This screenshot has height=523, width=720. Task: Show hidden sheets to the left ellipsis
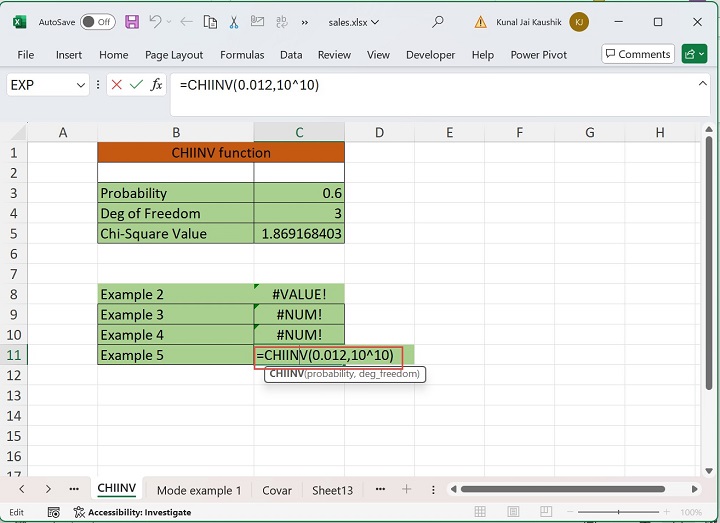(x=74, y=489)
